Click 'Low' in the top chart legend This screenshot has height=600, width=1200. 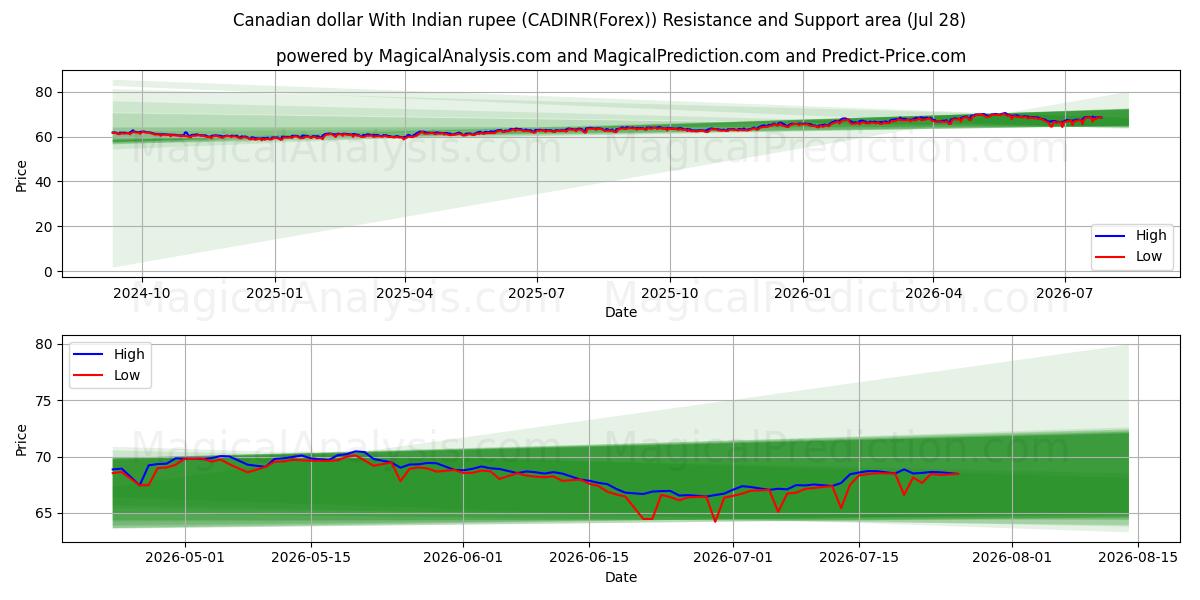coord(1149,257)
